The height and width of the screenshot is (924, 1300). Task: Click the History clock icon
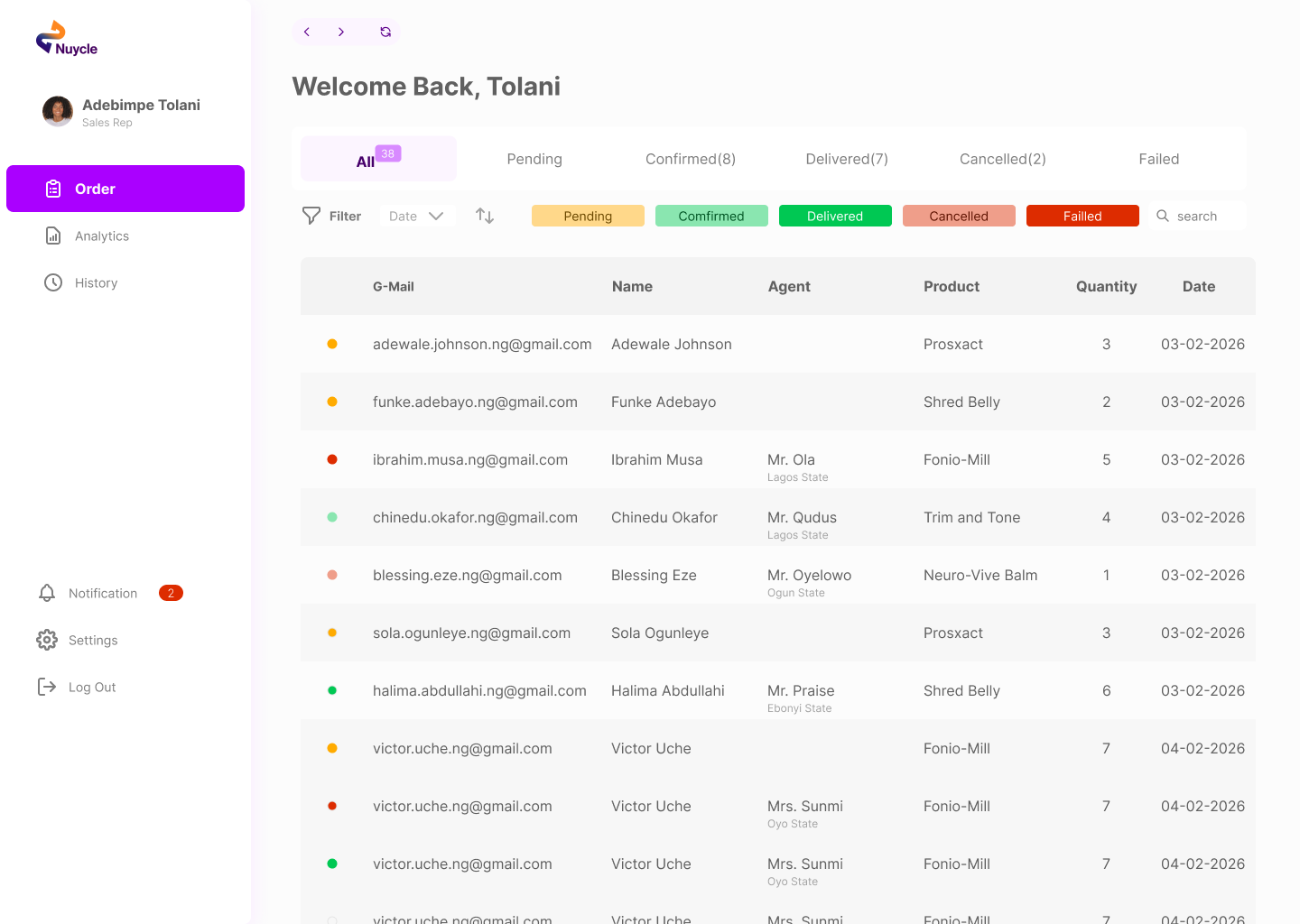click(53, 282)
